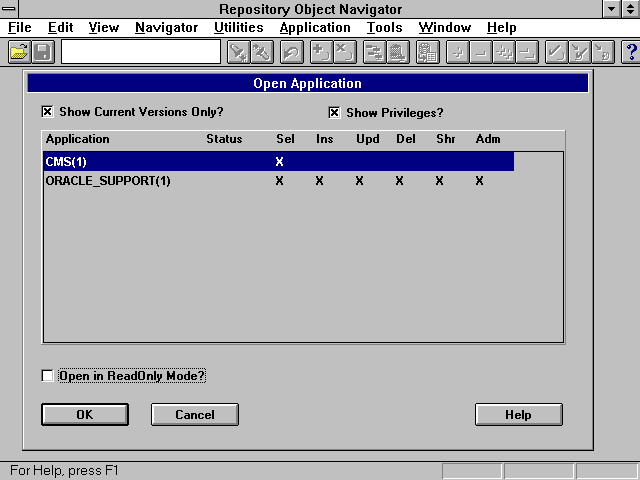Image resolution: width=640 pixels, height=480 pixels.
Task: Click the question mark help icon
Action: coord(630,52)
